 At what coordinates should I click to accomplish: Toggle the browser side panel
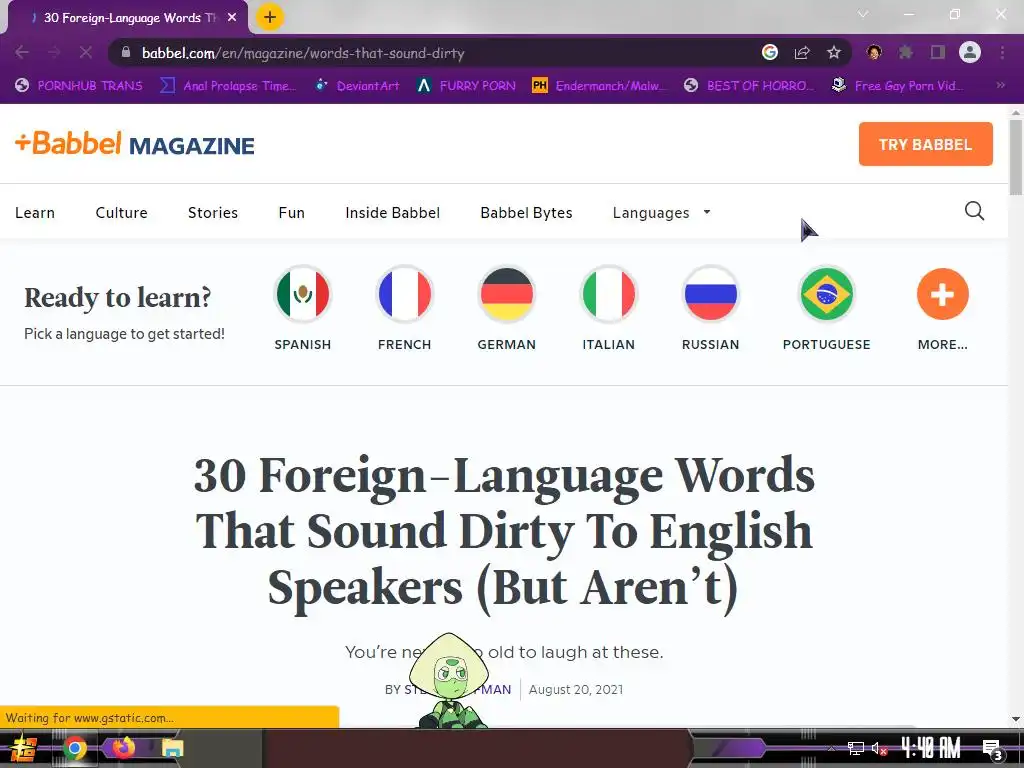tap(938, 52)
